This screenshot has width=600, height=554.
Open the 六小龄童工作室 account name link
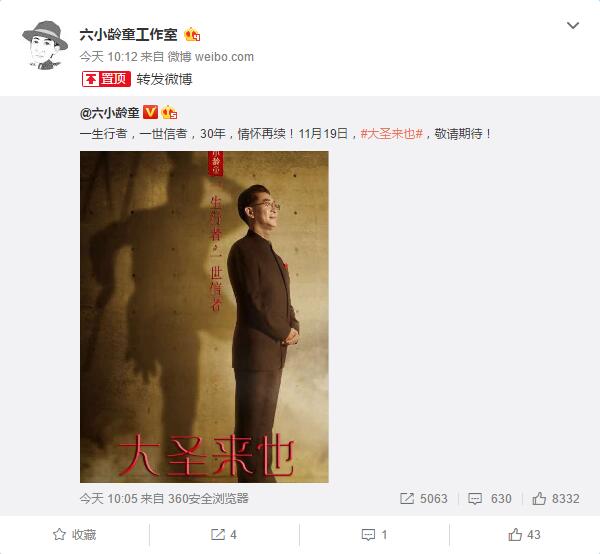[129, 35]
